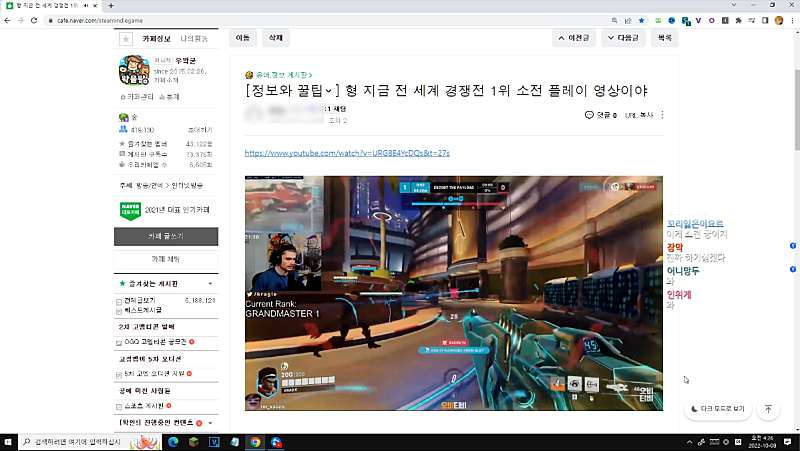This screenshot has width=800, height=451.
Task: Click the address bar URL field
Action: click(327, 20)
